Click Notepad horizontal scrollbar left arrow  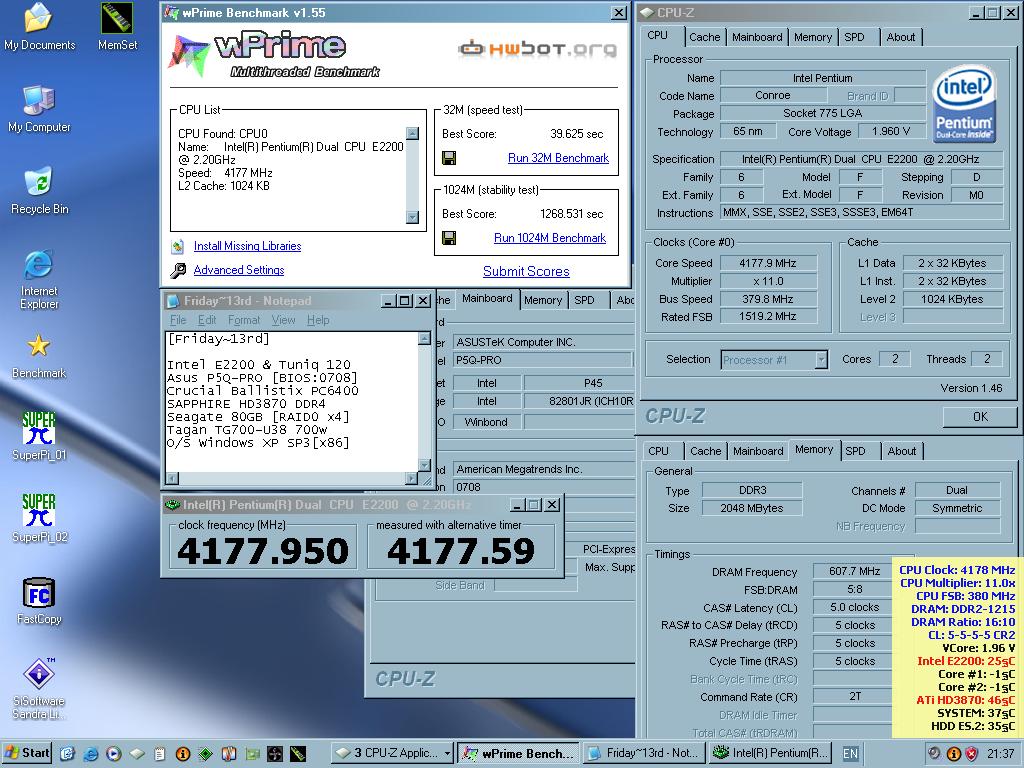(x=172, y=478)
